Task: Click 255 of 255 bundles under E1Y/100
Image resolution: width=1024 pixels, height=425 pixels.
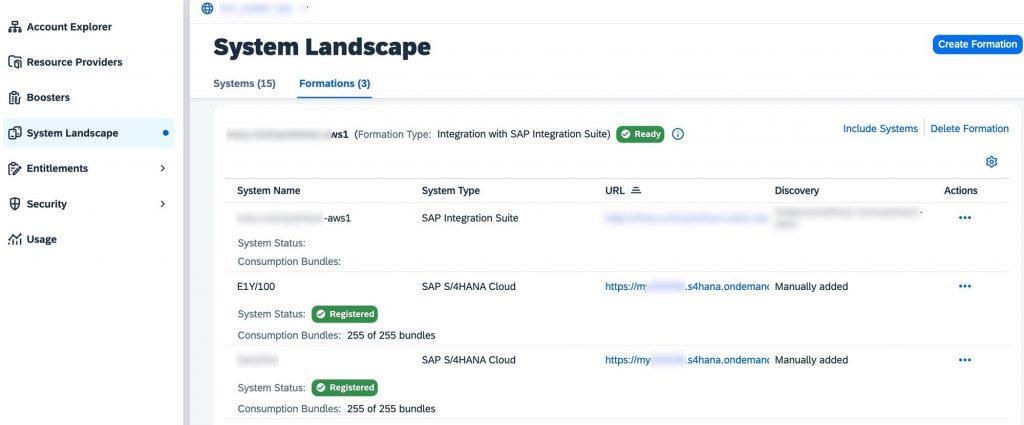Action: (391, 336)
